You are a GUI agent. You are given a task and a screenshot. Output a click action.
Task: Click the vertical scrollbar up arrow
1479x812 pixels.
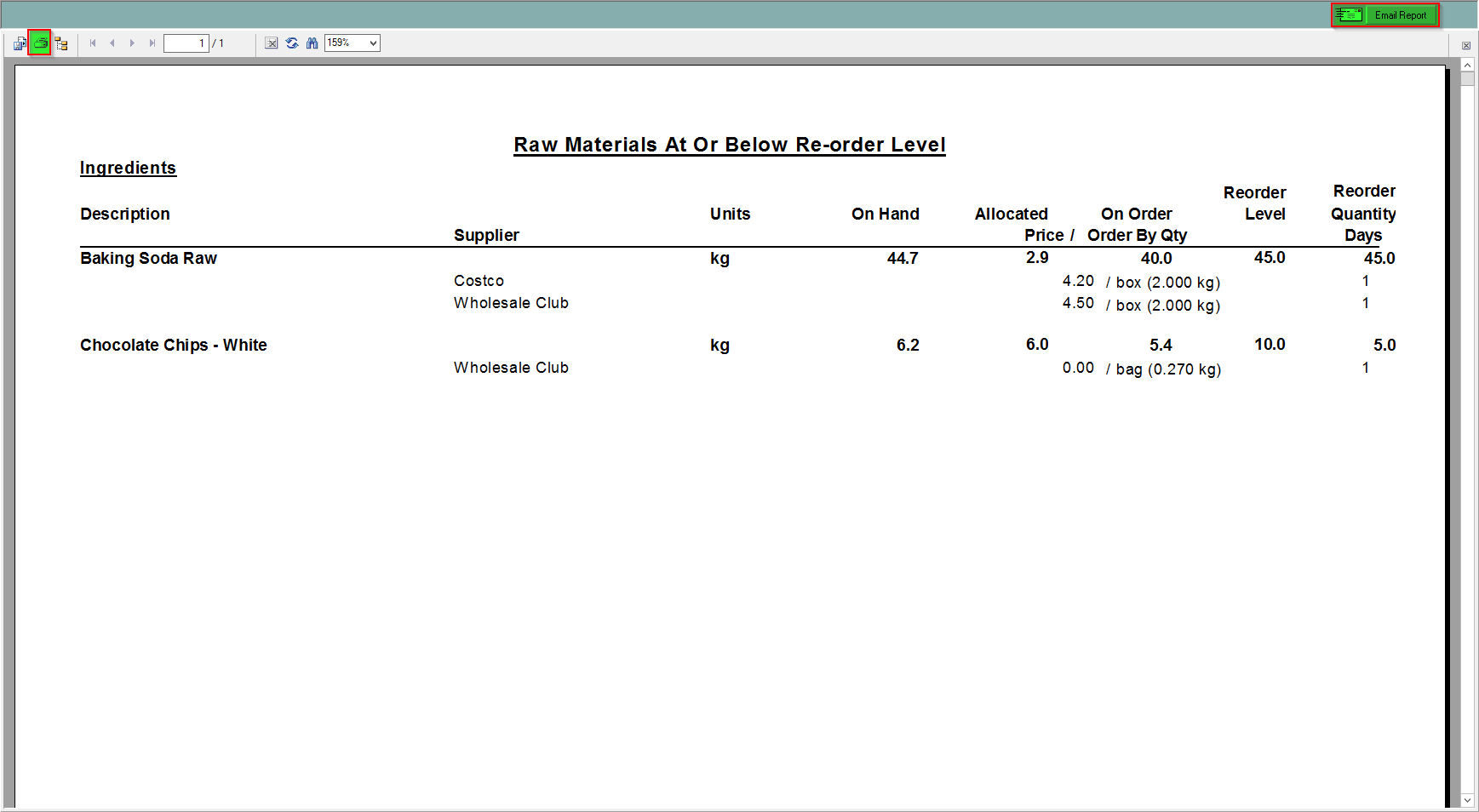click(1467, 66)
